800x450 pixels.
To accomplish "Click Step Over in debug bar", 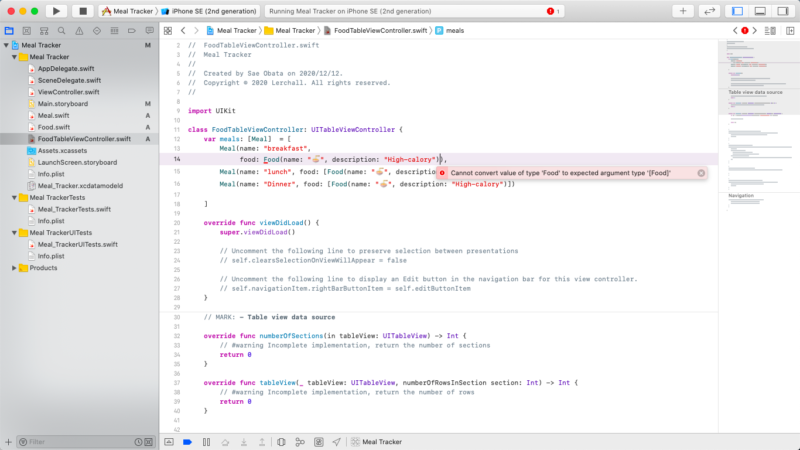I will tap(225, 442).
